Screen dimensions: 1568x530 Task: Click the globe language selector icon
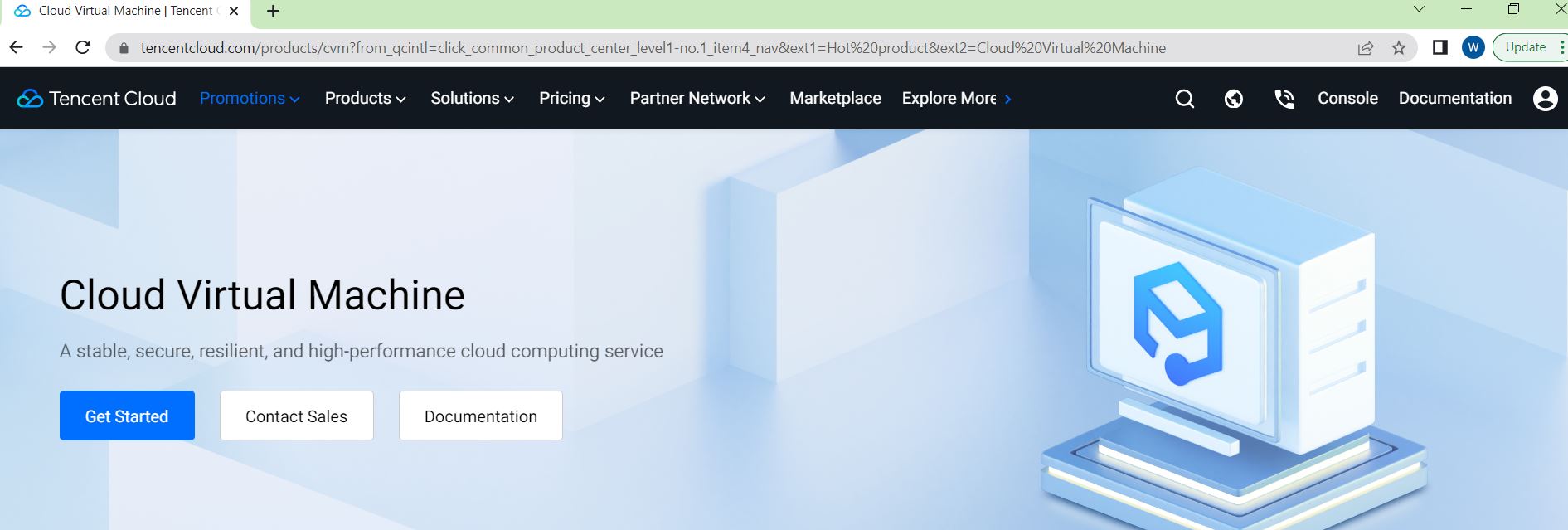[x=1234, y=99]
